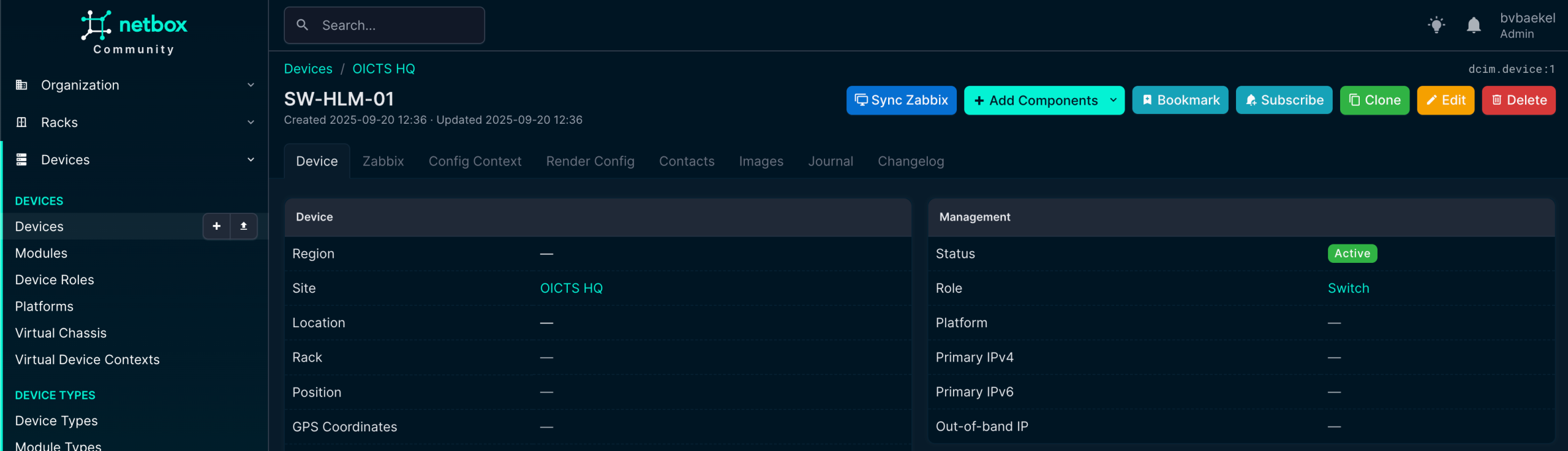Click the plus icon to add a device

click(216, 226)
